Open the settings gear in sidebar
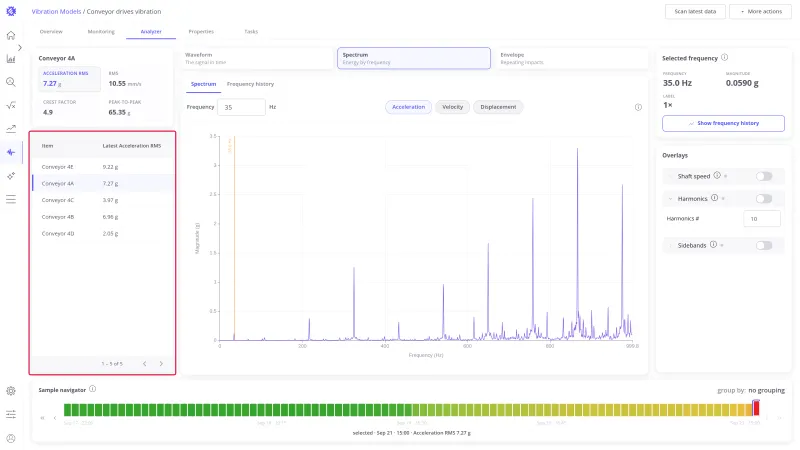Viewport: 800px width, 450px height. (11, 391)
